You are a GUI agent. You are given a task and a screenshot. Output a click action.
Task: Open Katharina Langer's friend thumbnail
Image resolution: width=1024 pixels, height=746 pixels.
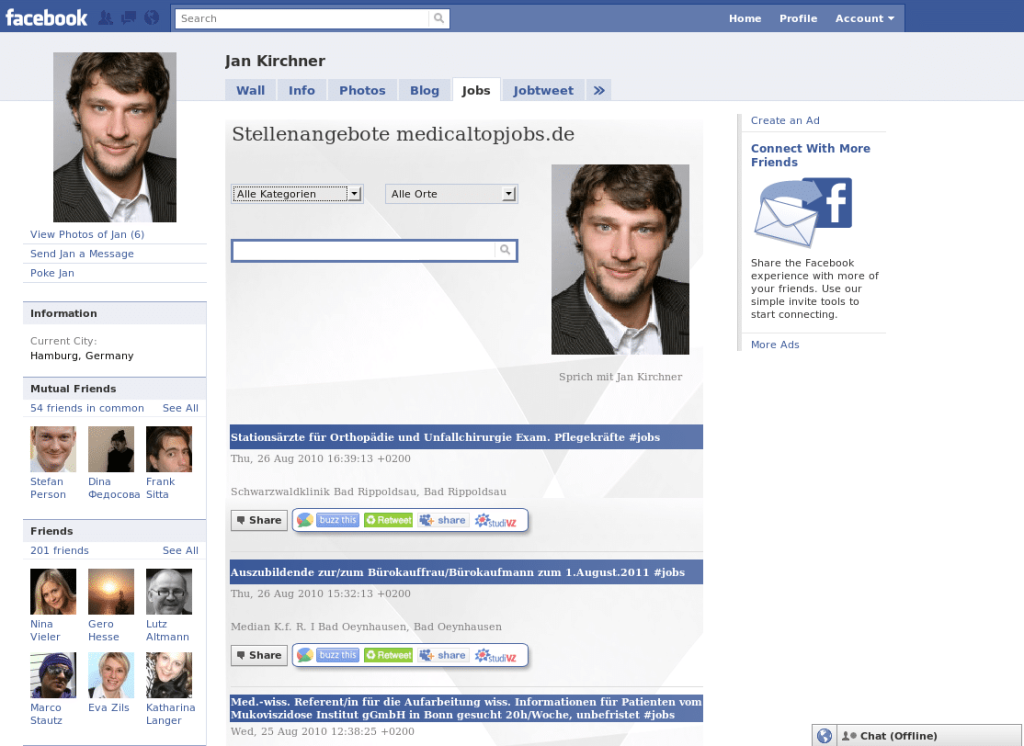[x=169, y=675]
